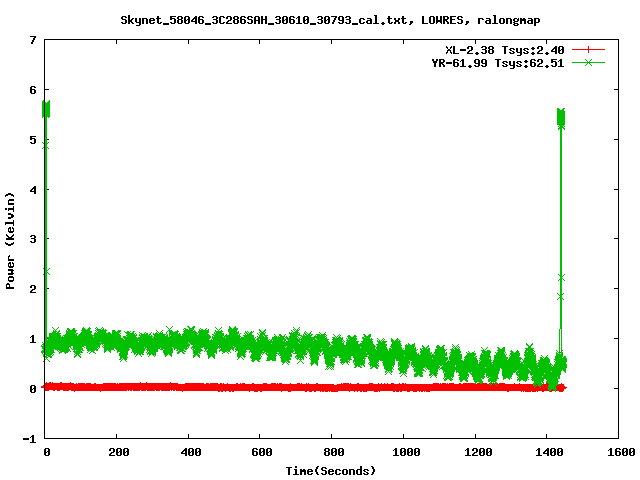Click the y-axis tick label 2
The height and width of the screenshot is (480, 640).
[x=33, y=289]
